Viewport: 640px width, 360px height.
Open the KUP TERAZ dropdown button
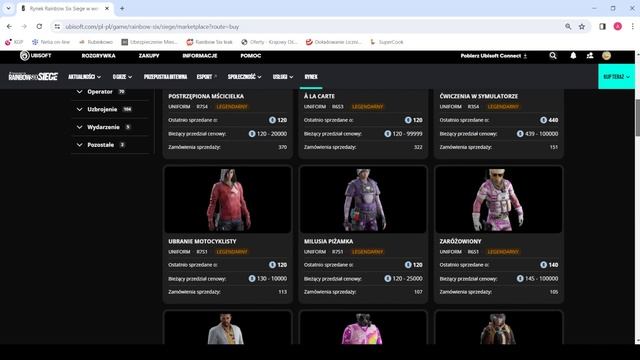616,76
